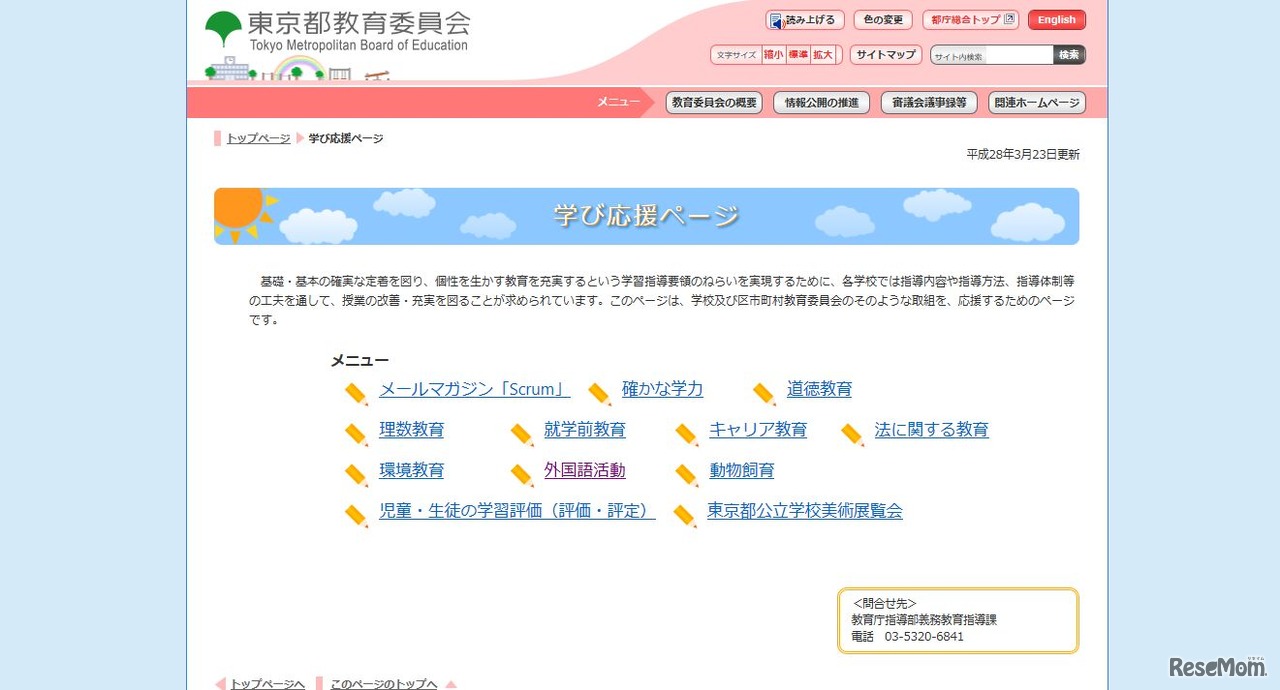Click pencil icon beside 確かな学力
Viewport: 1280px width, 690px height.
(600, 394)
